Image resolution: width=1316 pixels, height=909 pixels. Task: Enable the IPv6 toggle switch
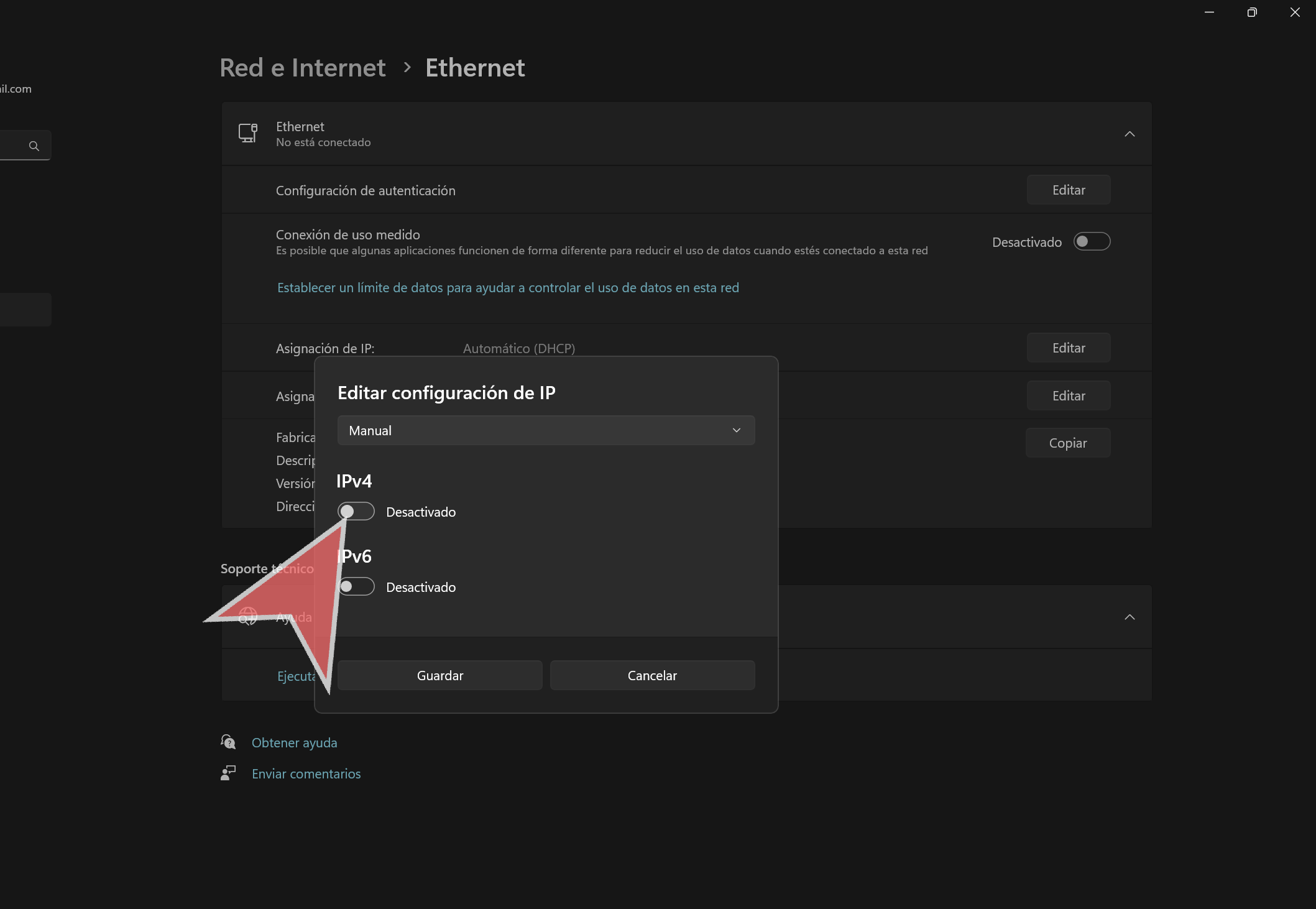356,586
